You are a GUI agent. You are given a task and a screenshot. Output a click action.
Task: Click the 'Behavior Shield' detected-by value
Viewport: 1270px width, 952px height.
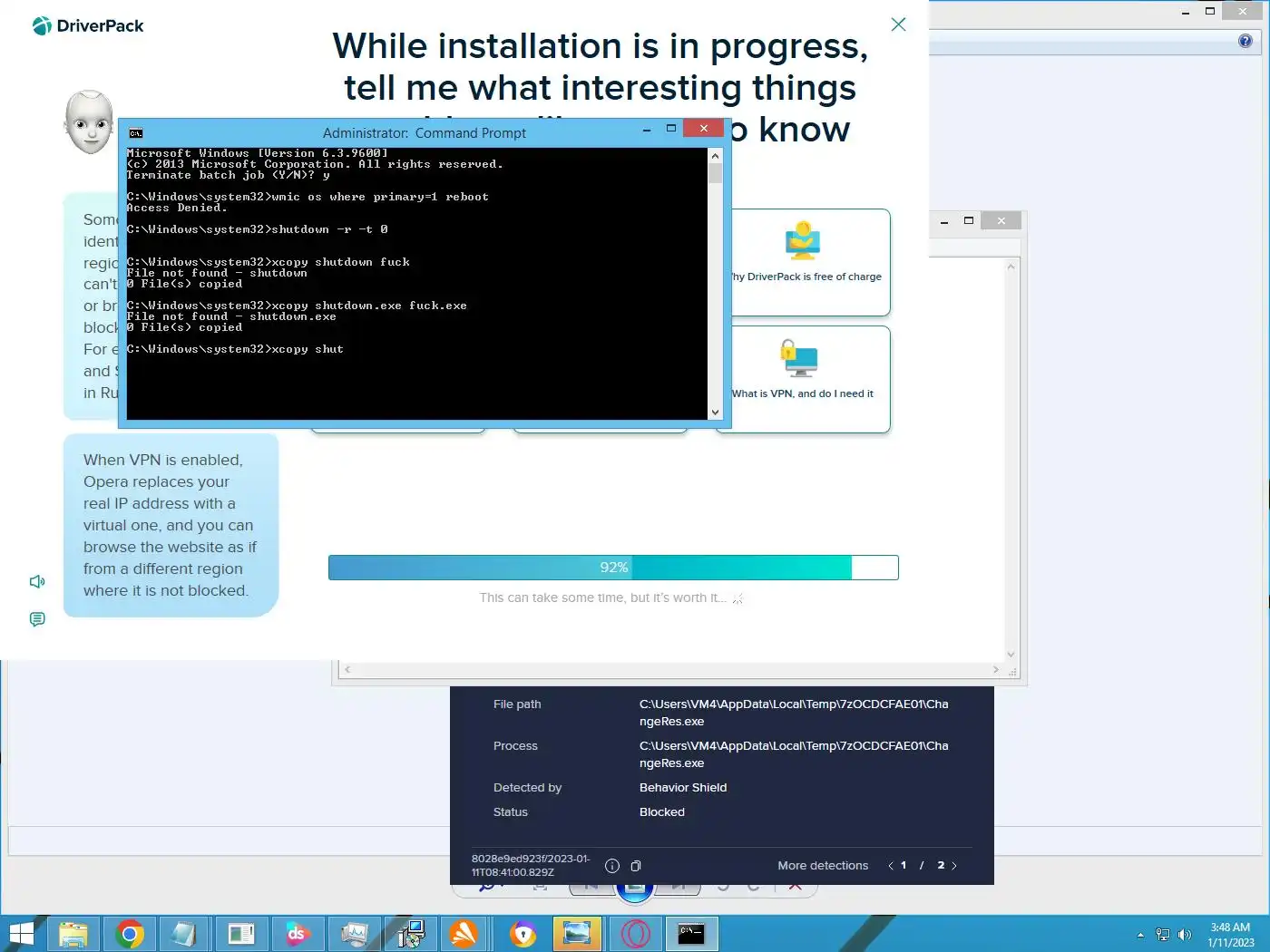pos(683,788)
